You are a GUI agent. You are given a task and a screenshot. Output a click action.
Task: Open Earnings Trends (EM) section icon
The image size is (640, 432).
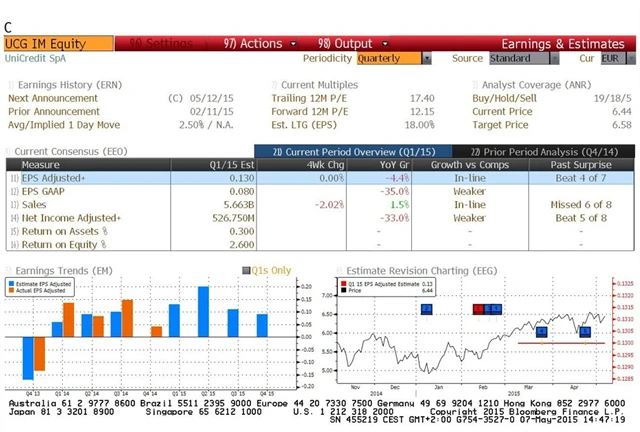(x=10, y=270)
